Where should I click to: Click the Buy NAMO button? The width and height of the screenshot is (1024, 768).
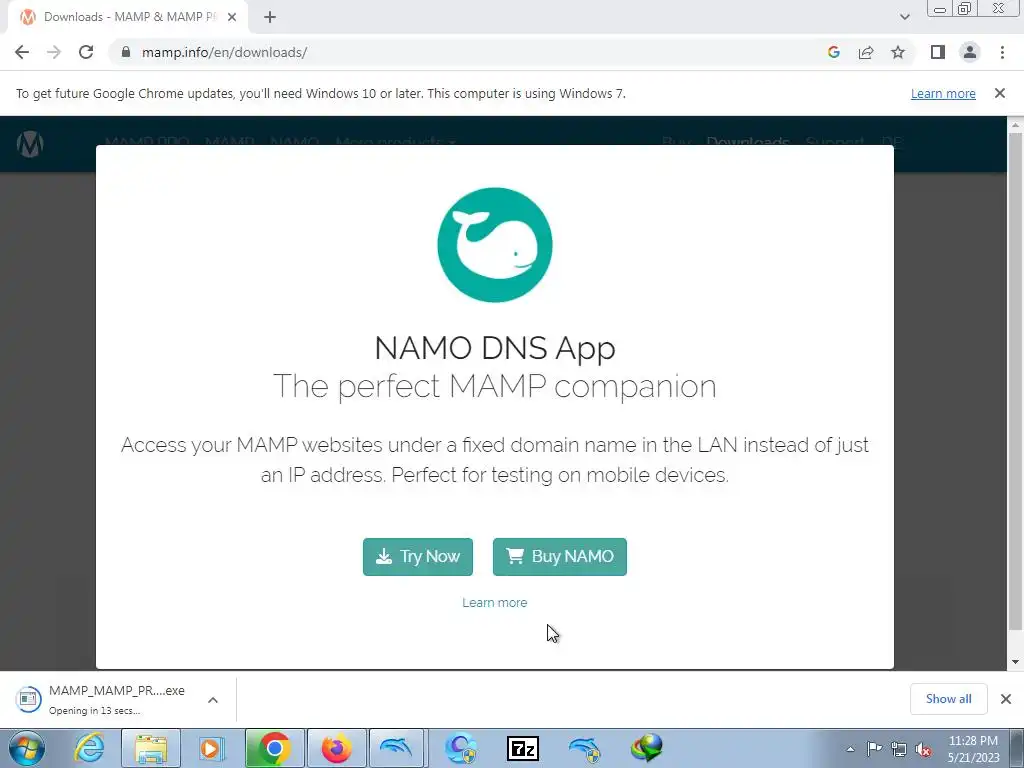560,556
